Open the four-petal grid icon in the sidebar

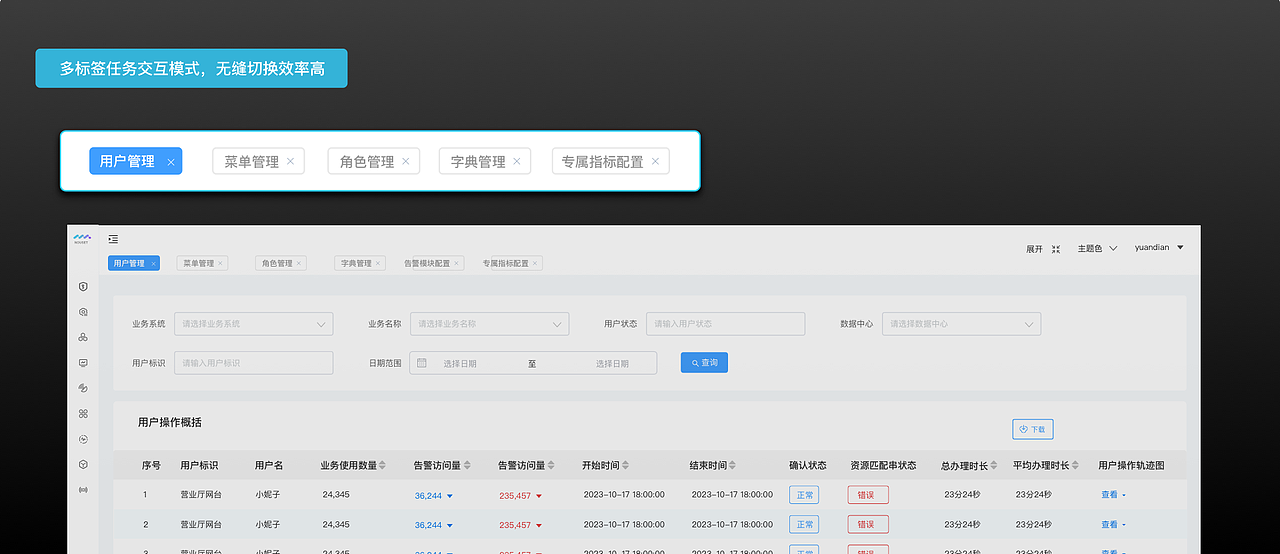(x=83, y=413)
